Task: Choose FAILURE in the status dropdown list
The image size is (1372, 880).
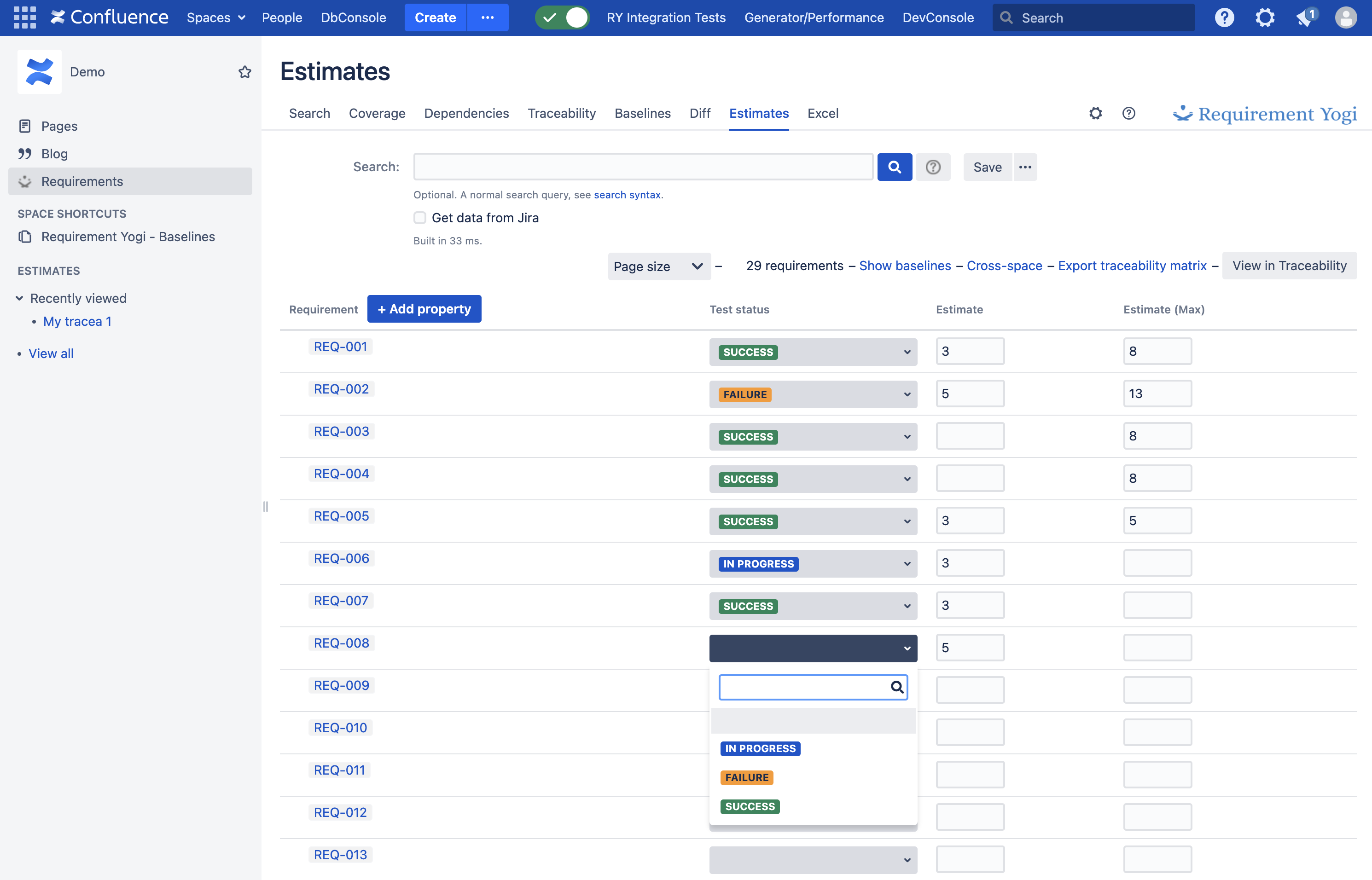Action: [747, 778]
